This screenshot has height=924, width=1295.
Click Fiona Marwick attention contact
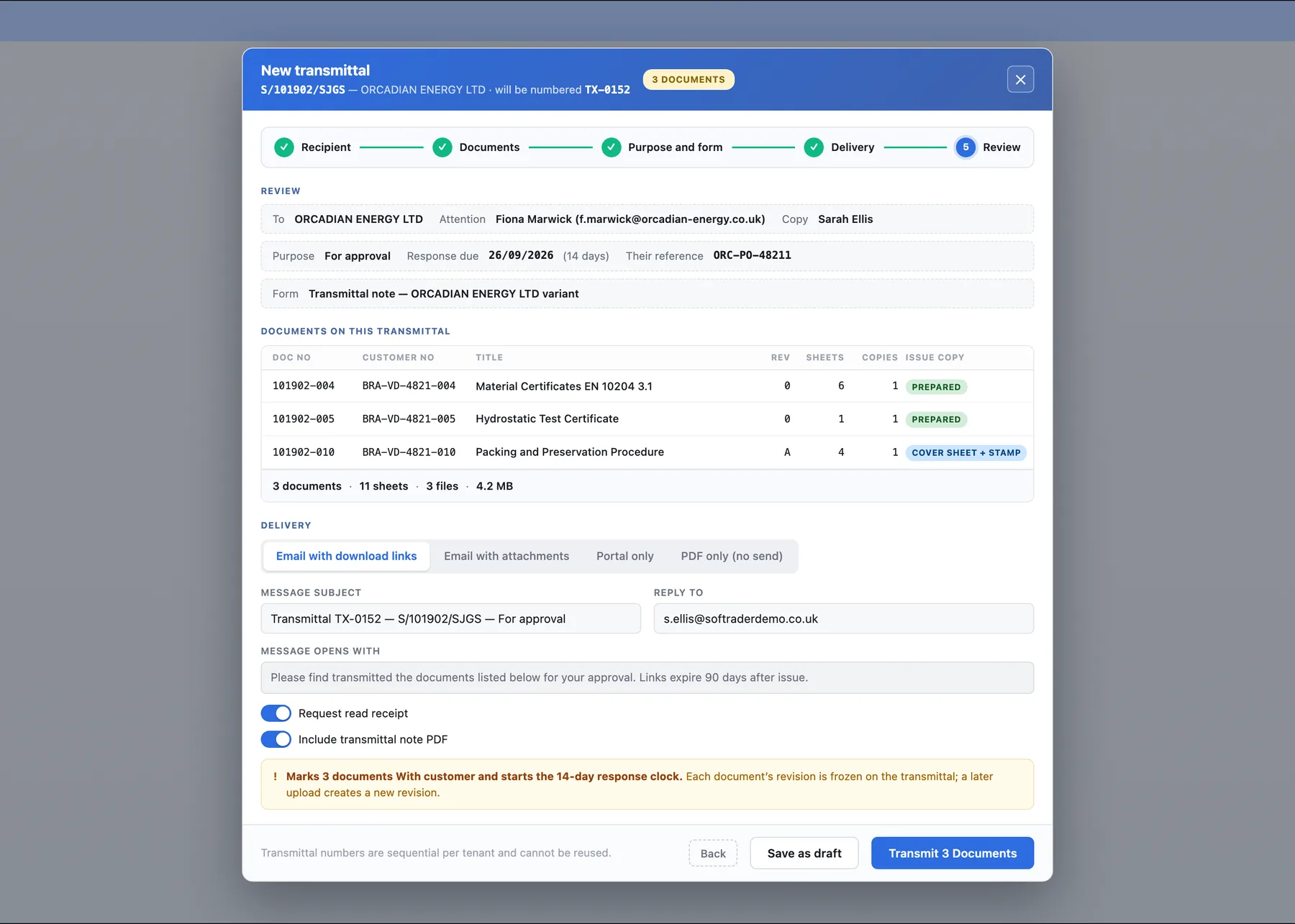coord(630,219)
